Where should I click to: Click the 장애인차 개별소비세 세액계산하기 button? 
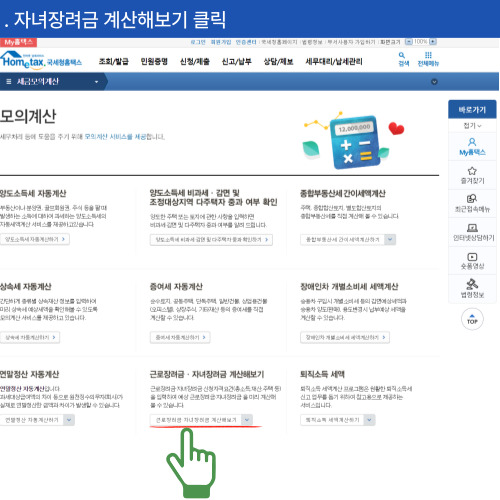(345, 337)
